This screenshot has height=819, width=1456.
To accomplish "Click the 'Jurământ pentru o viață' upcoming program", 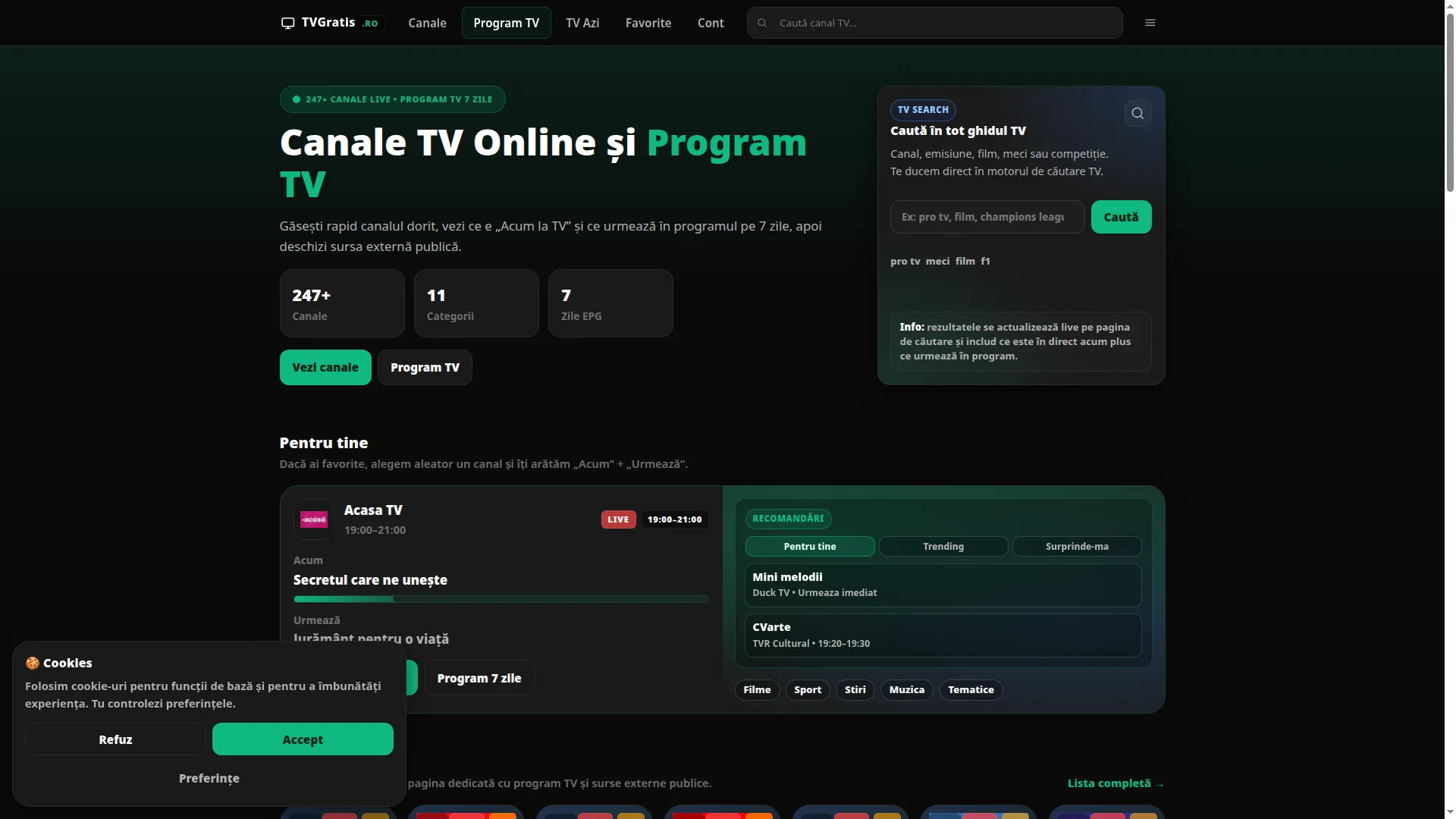I will (x=371, y=639).
